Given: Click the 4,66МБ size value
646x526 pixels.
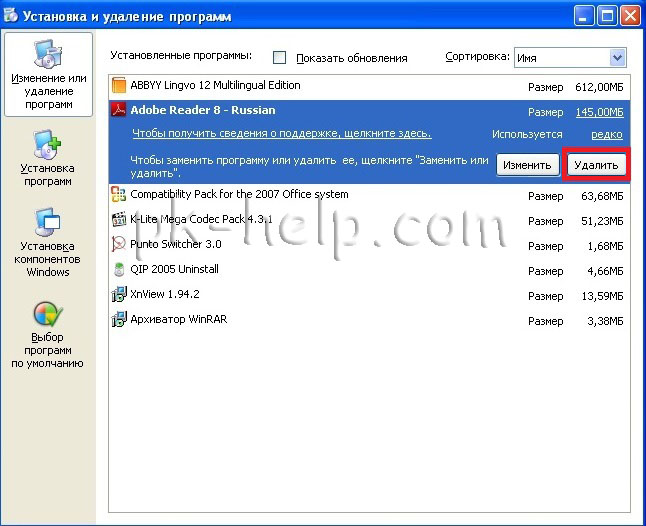Looking at the screenshot, I should point(606,271).
